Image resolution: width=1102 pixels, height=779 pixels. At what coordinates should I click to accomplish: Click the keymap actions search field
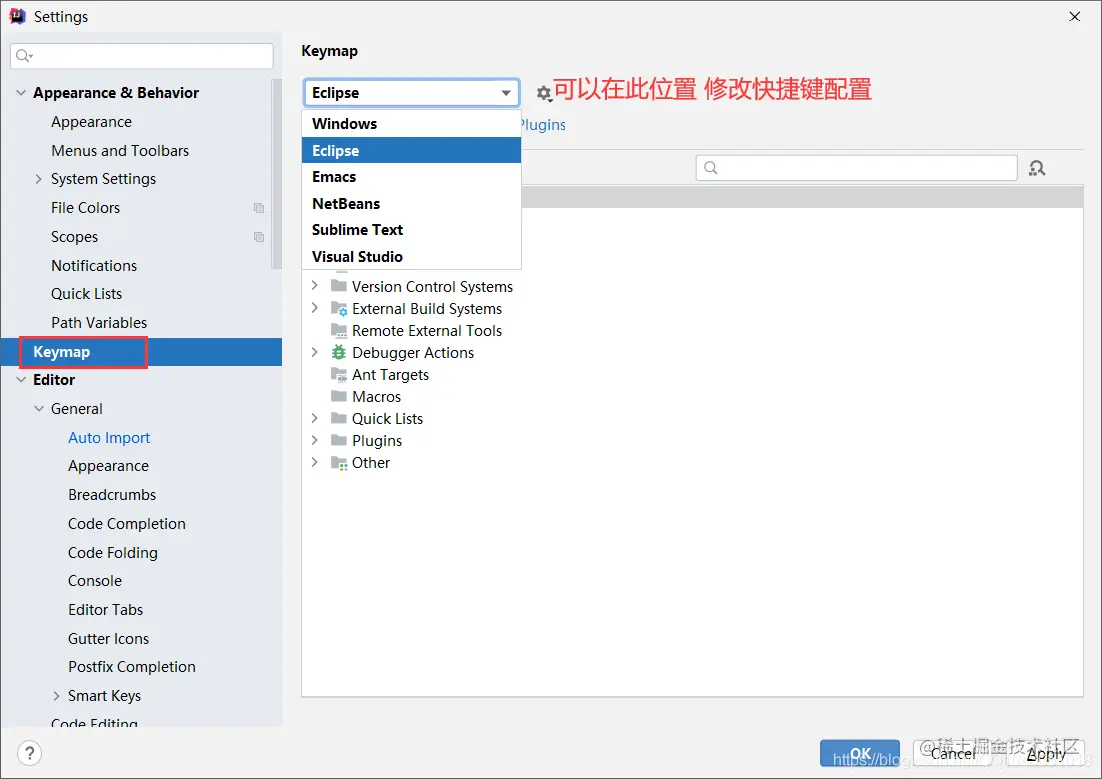pyautogui.click(x=856, y=167)
